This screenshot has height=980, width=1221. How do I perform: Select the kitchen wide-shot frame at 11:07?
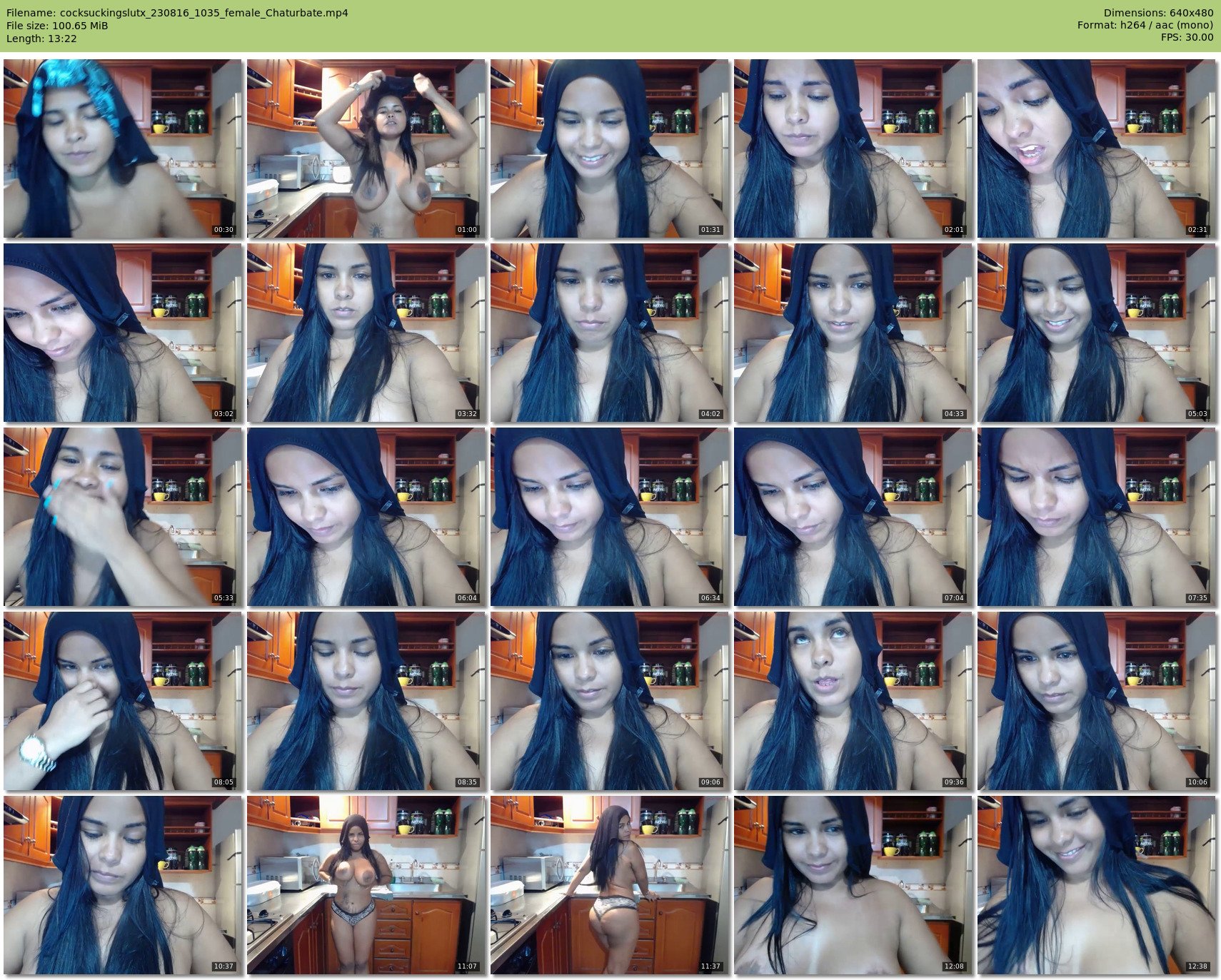366,885
